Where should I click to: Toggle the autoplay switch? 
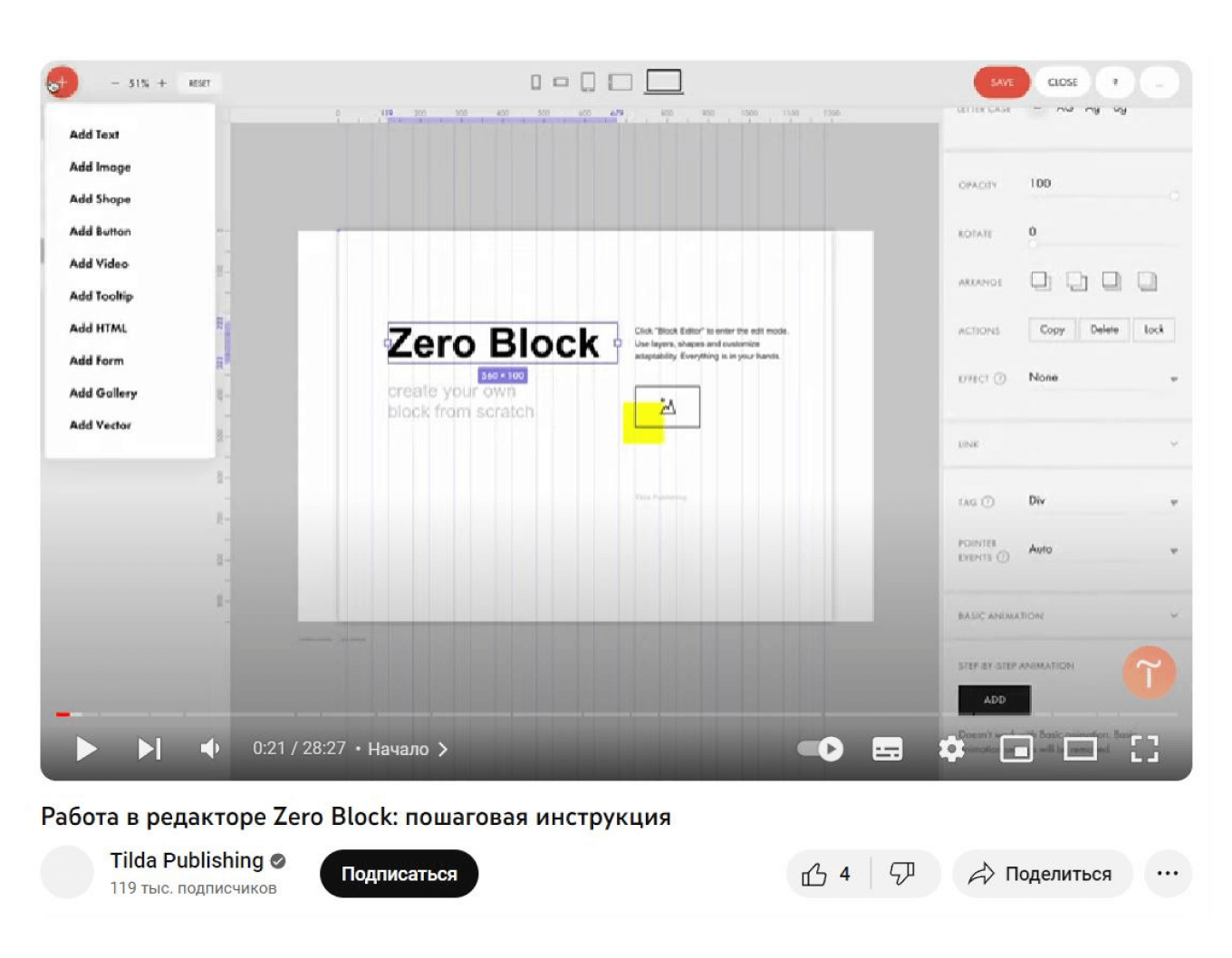[x=820, y=749]
